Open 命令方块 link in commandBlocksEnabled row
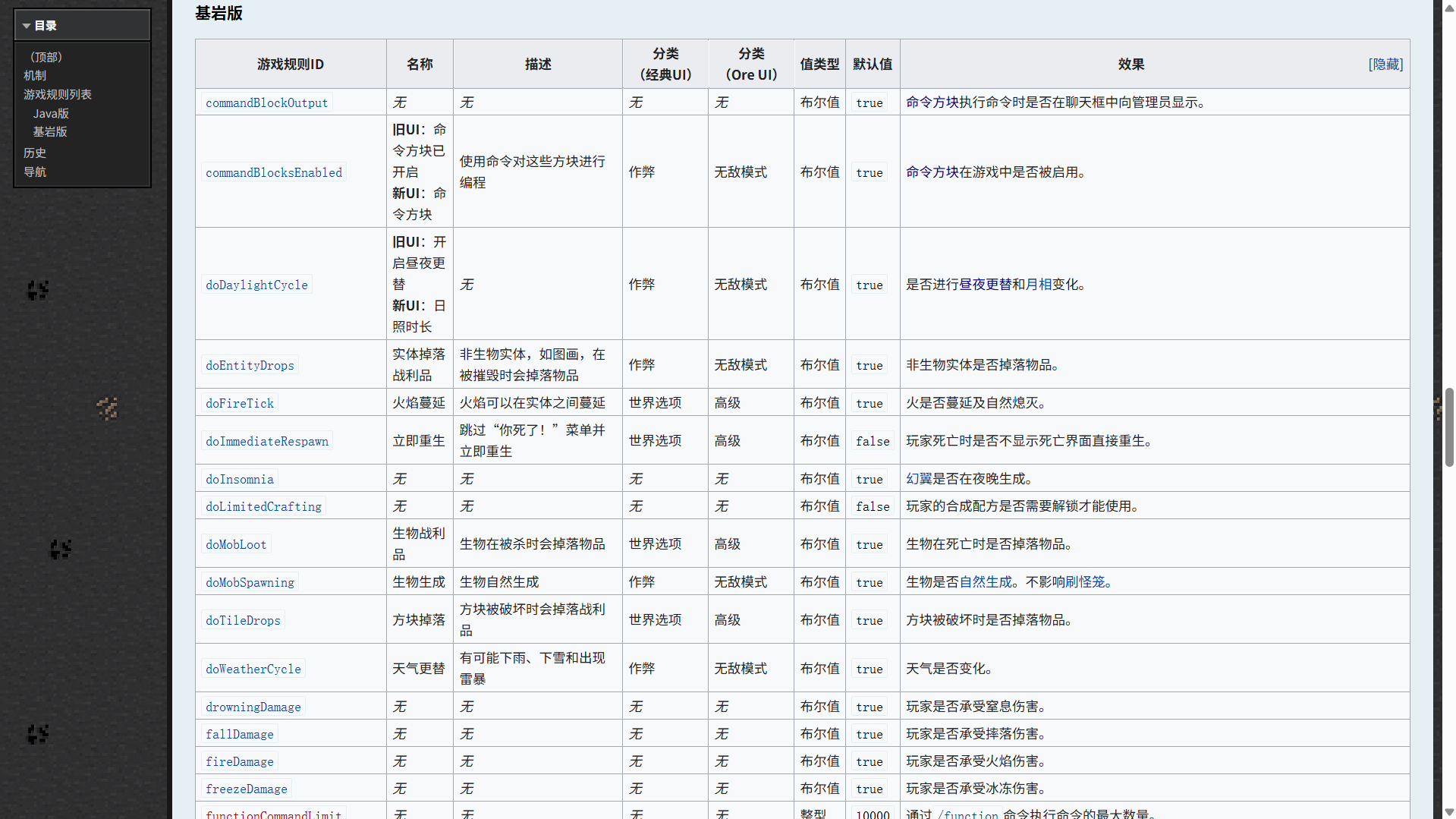The height and width of the screenshot is (819, 1456). coord(932,172)
